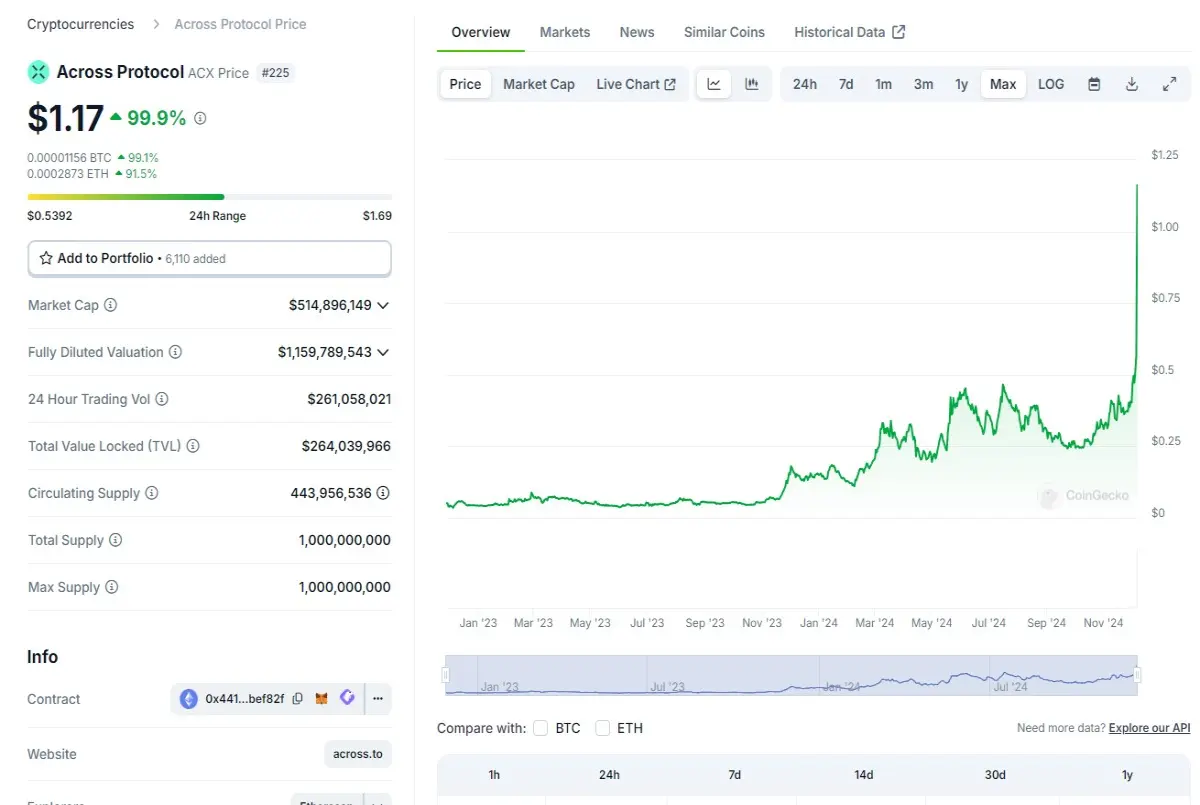The height and width of the screenshot is (805, 1200).
Task: Click star icon in Add to Portfolio
Action: [46, 258]
